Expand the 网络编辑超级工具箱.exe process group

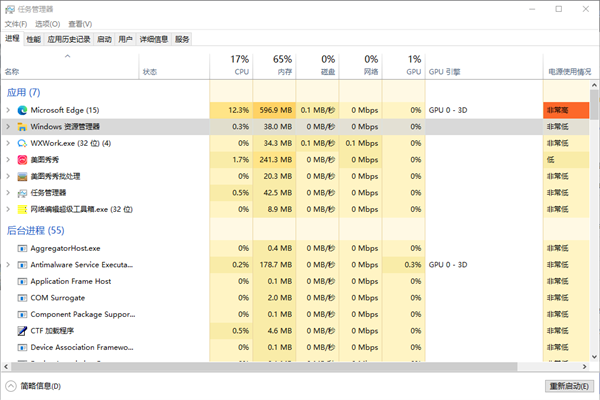click(8, 209)
